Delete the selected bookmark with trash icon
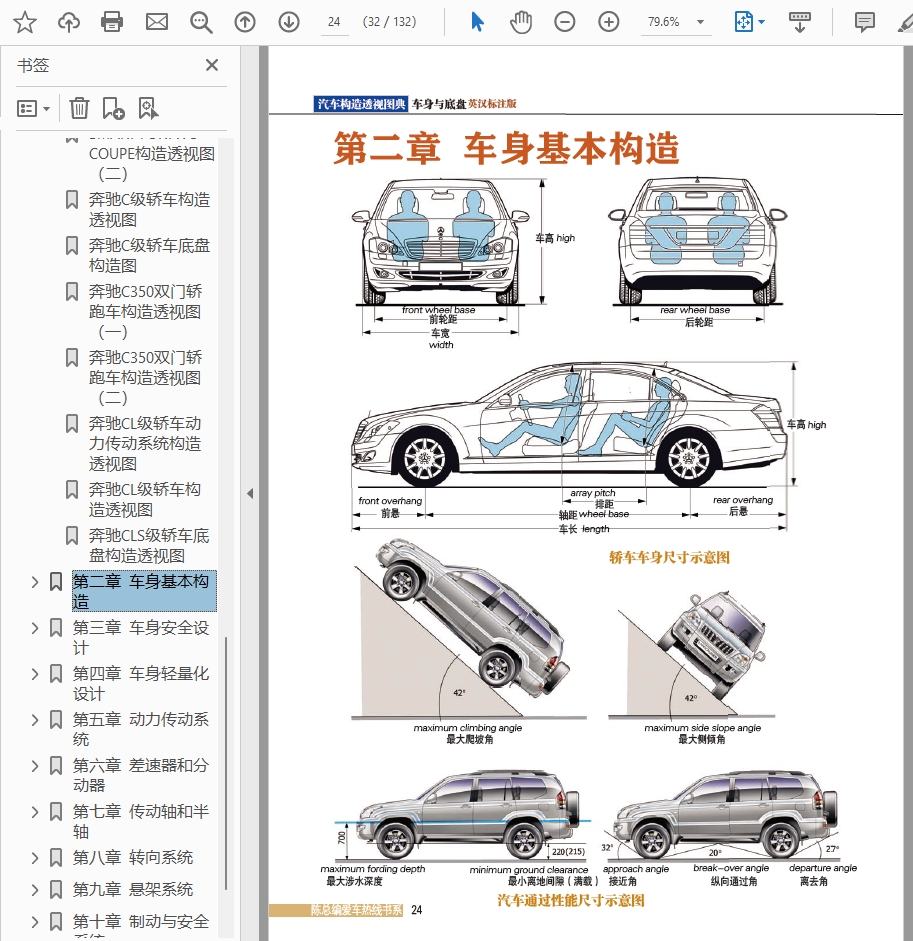The image size is (913, 941). point(79,108)
